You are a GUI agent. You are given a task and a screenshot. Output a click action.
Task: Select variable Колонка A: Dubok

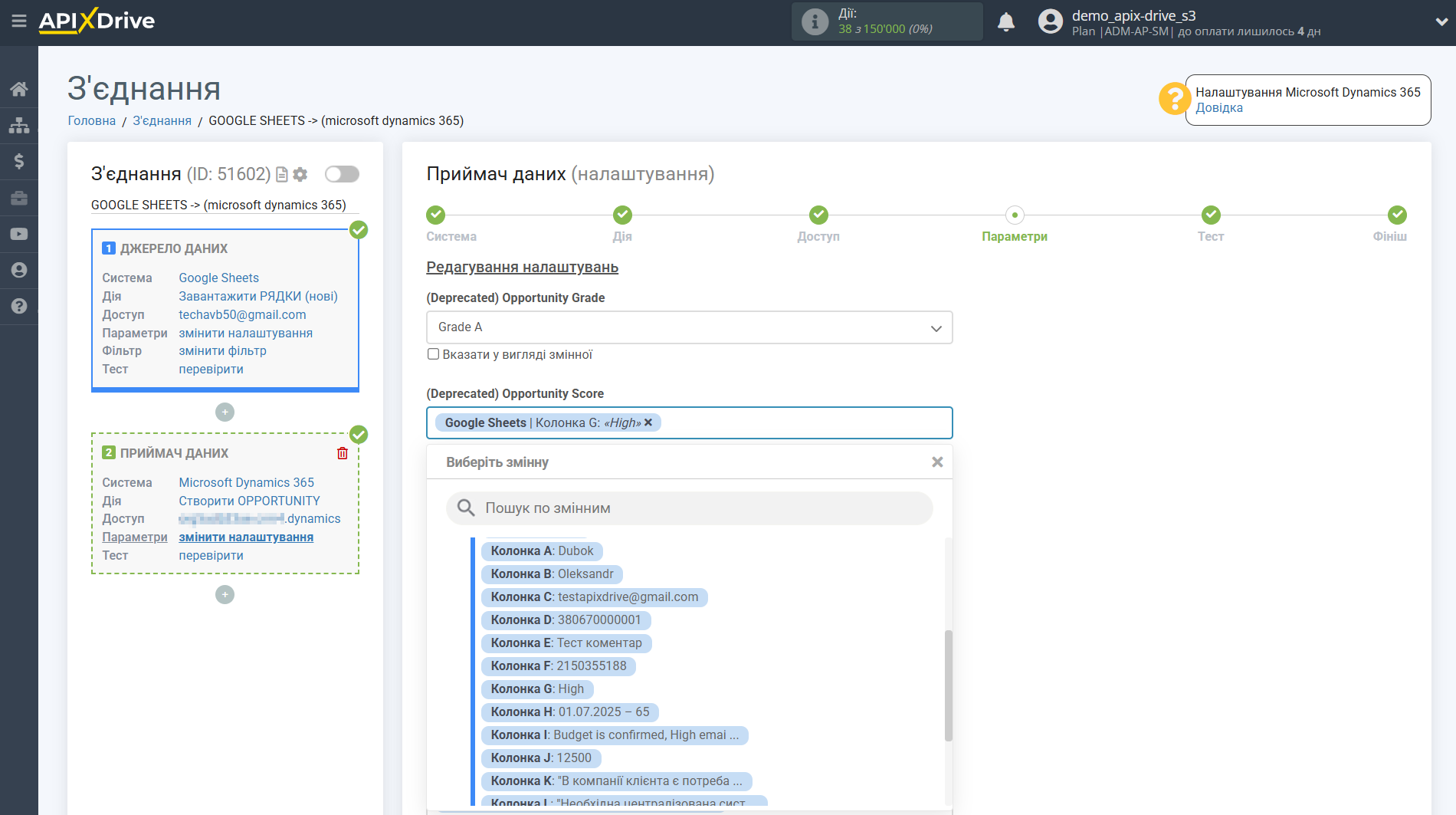click(542, 551)
